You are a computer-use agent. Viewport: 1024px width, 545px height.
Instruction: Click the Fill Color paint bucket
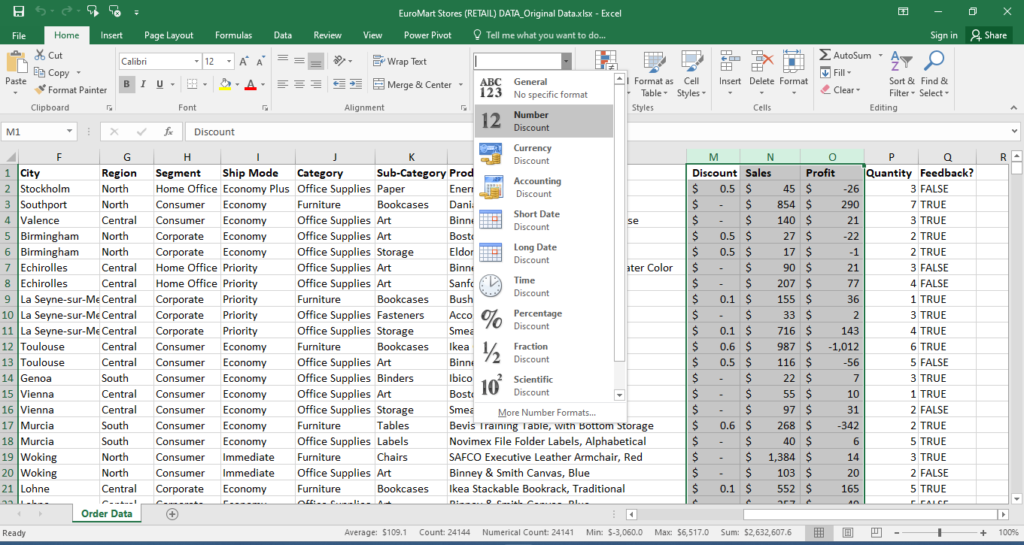pos(225,84)
